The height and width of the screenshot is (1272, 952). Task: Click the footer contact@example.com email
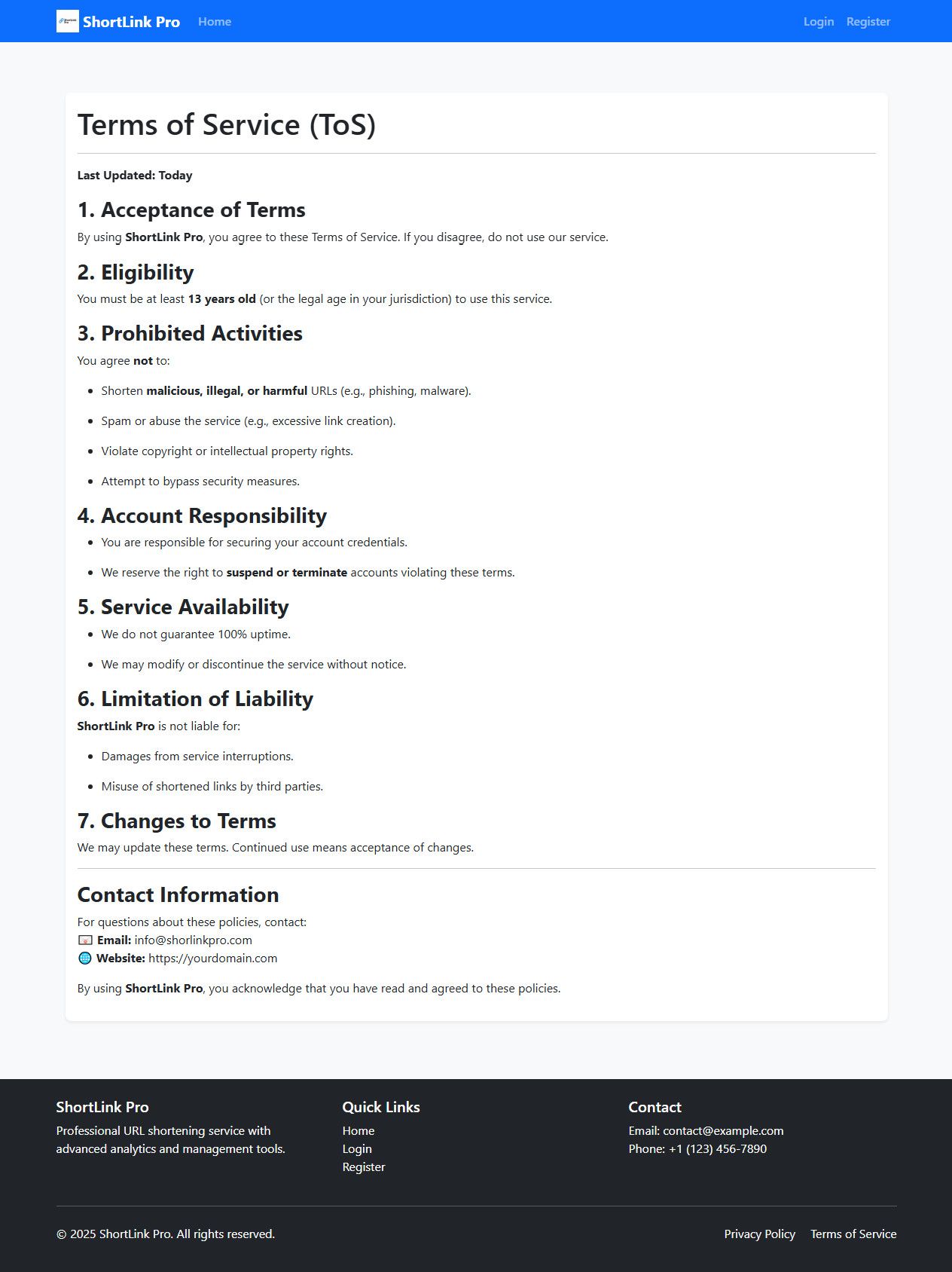coord(722,1130)
